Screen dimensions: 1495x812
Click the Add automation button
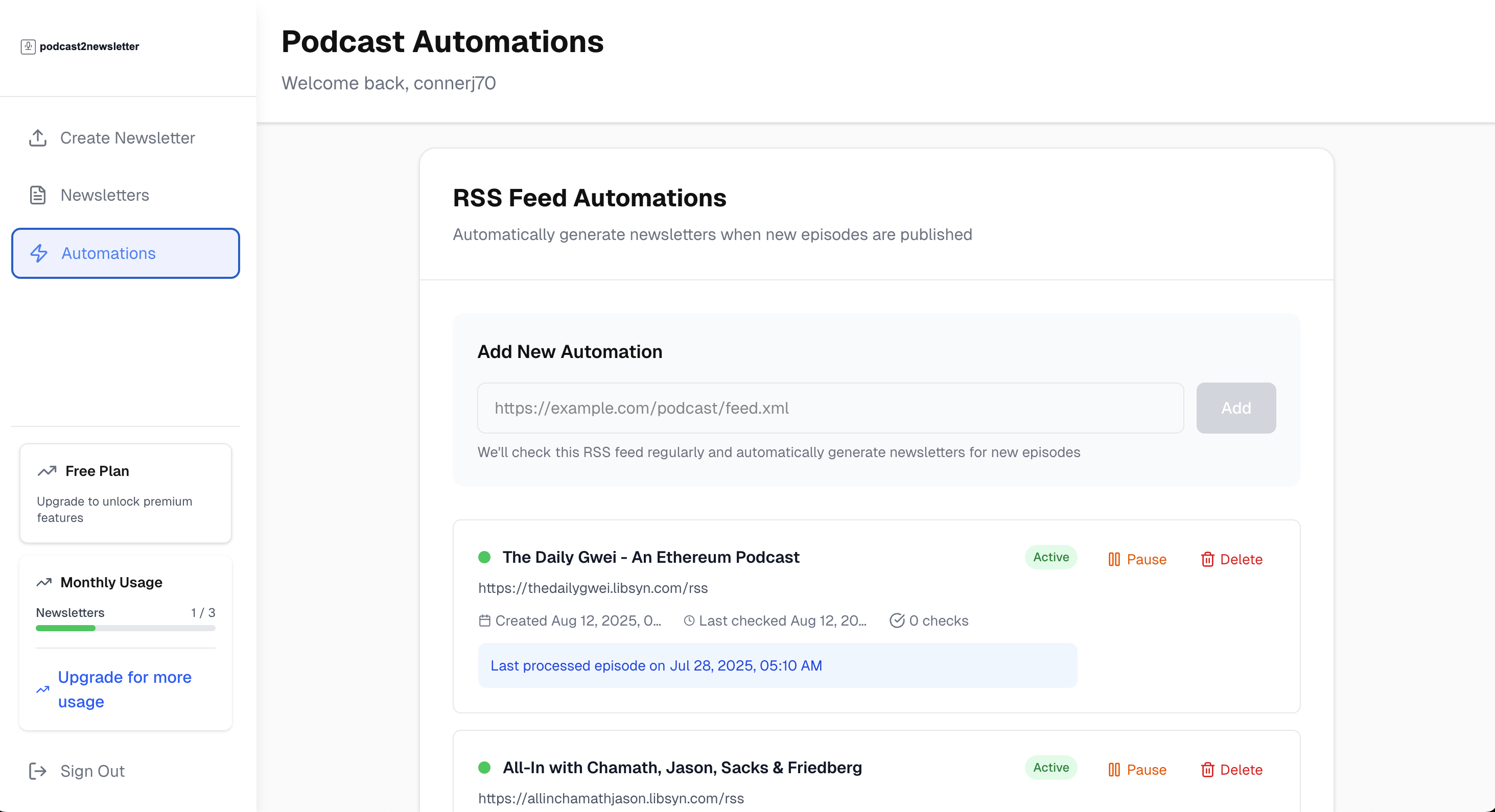(1236, 409)
